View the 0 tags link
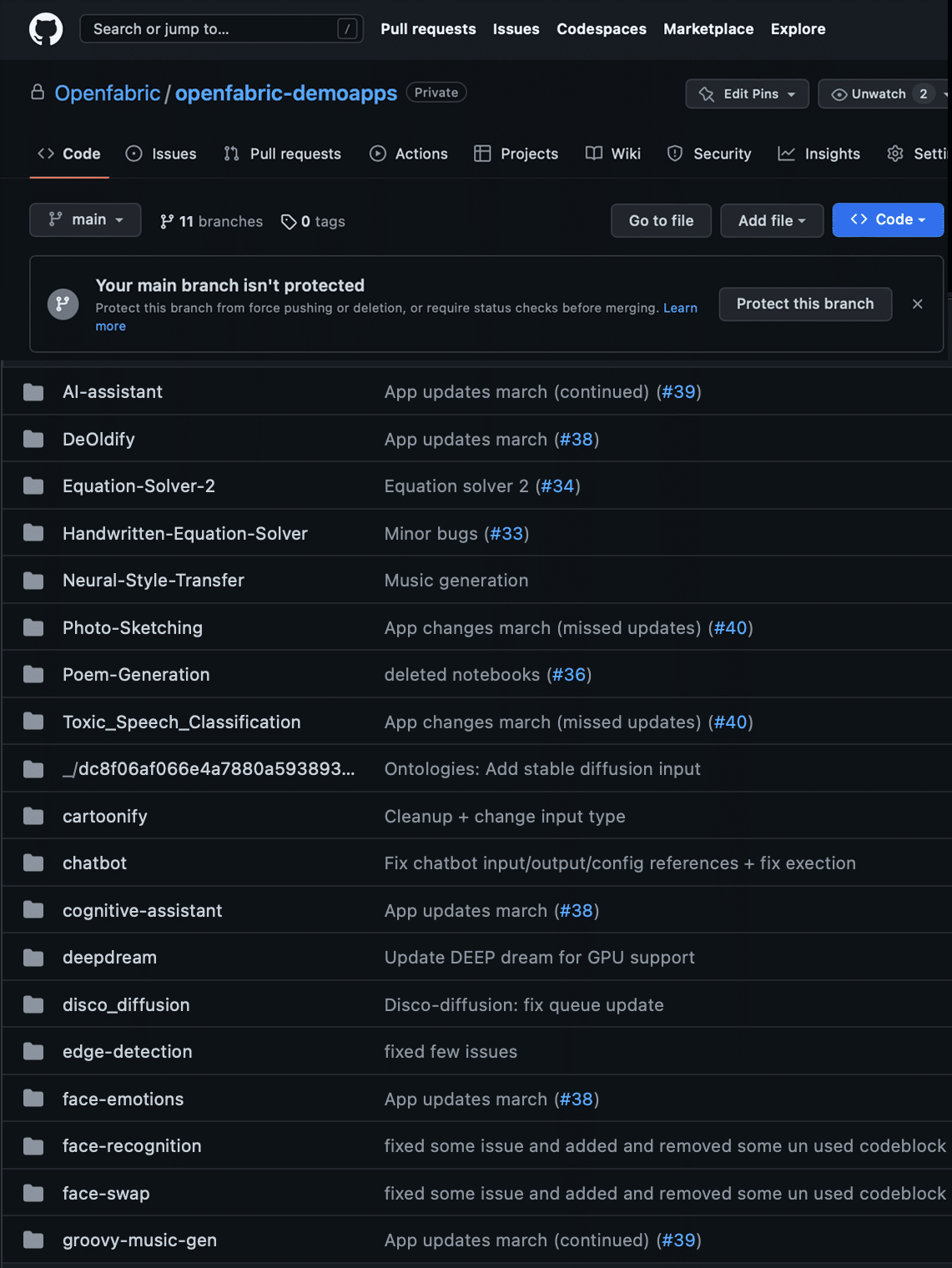The width and height of the screenshot is (952, 1268). click(313, 221)
